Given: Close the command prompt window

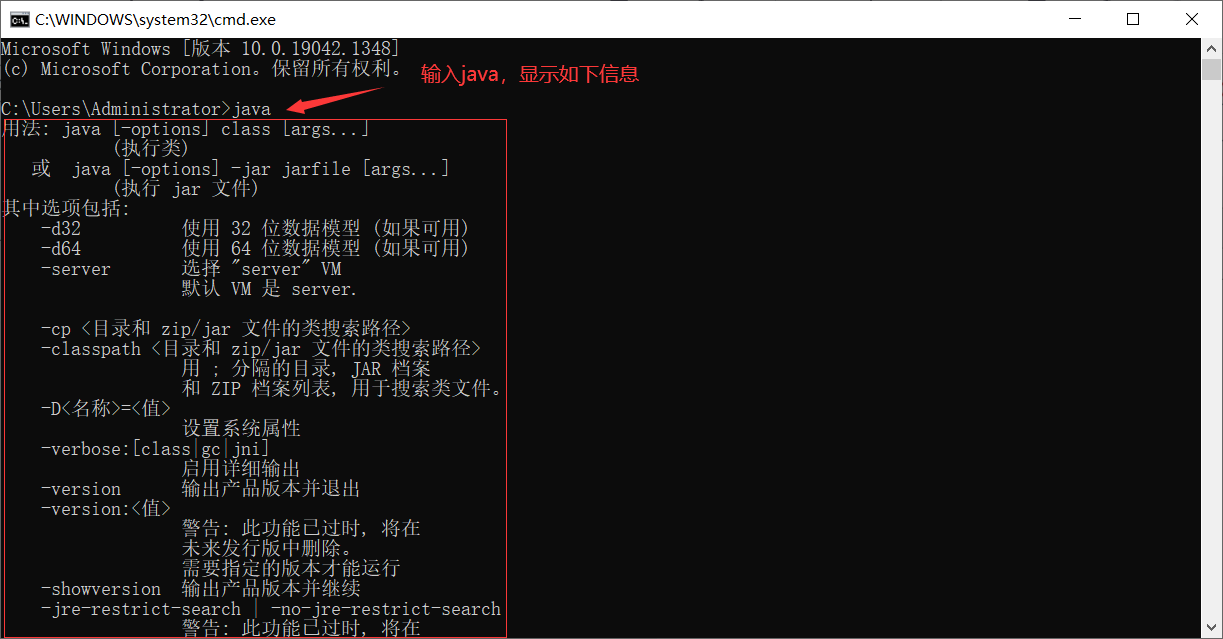Looking at the screenshot, I should (1192, 19).
